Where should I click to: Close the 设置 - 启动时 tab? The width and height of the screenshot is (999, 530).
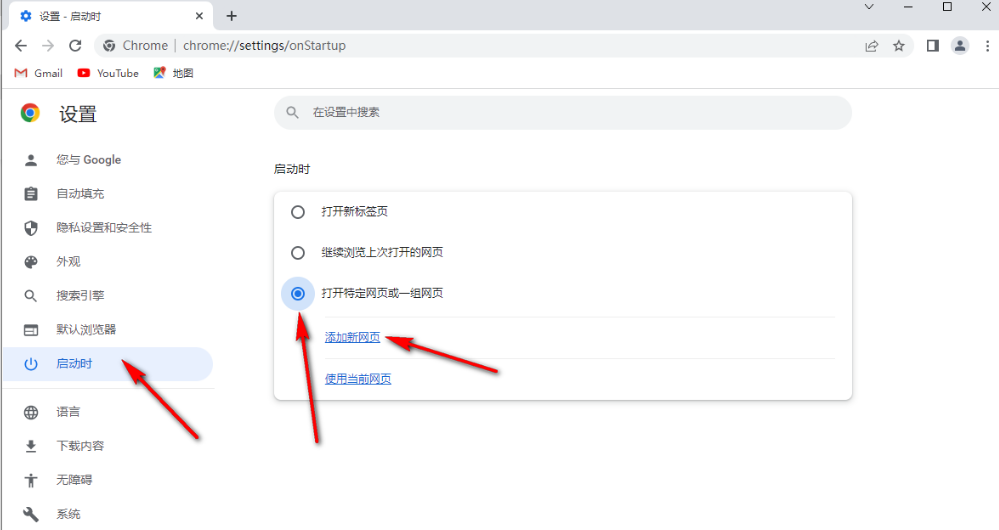199,16
